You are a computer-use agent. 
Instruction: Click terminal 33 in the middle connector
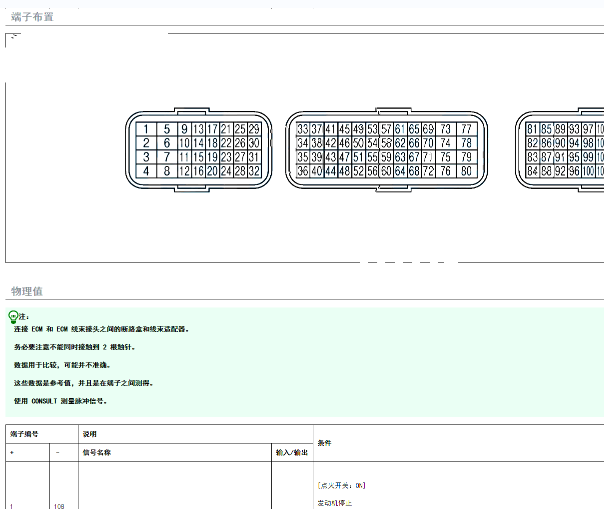pyautogui.click(x=303, y=129)
